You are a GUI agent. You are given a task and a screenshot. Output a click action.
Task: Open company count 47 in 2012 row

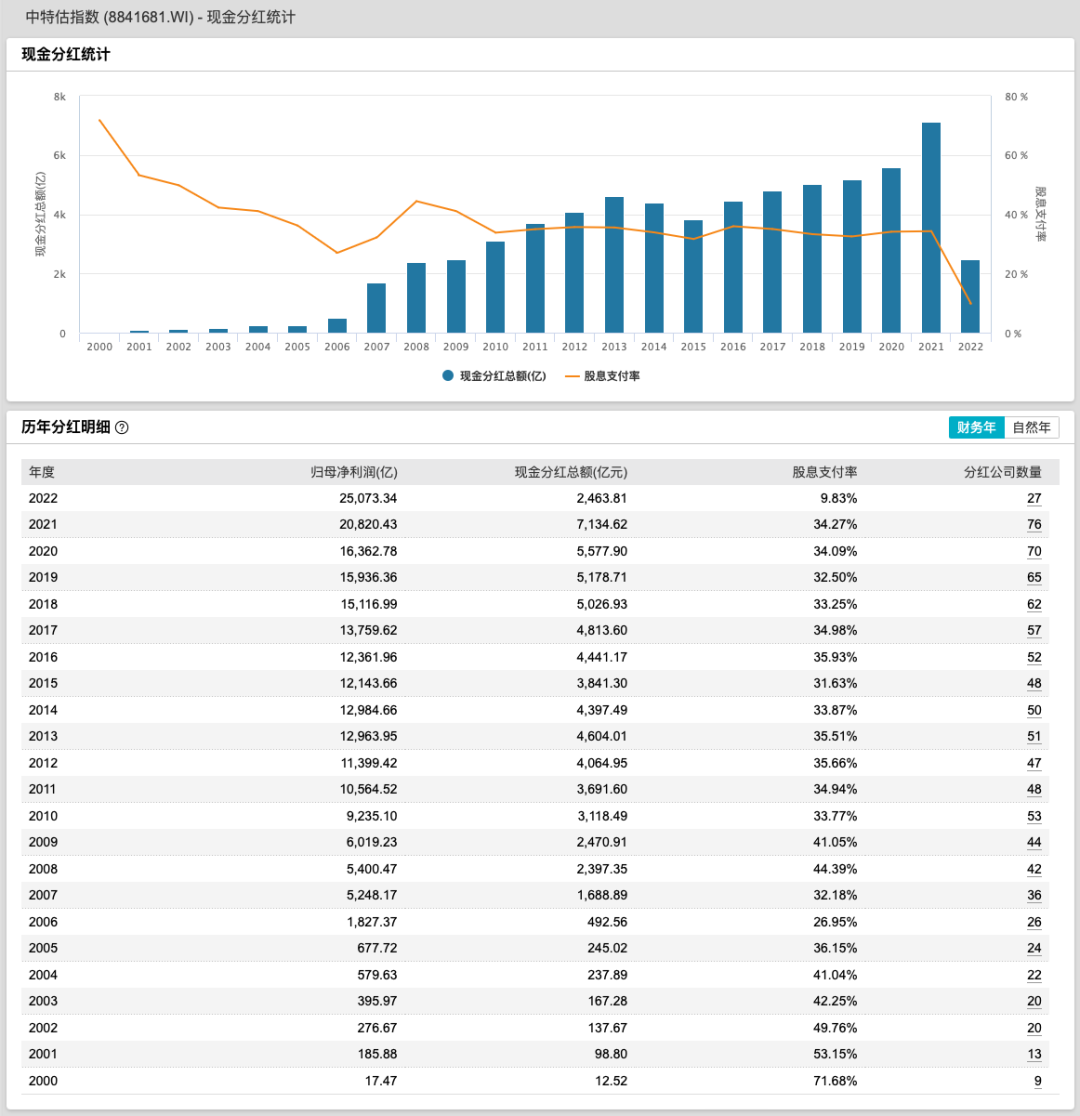(1034, 763)
